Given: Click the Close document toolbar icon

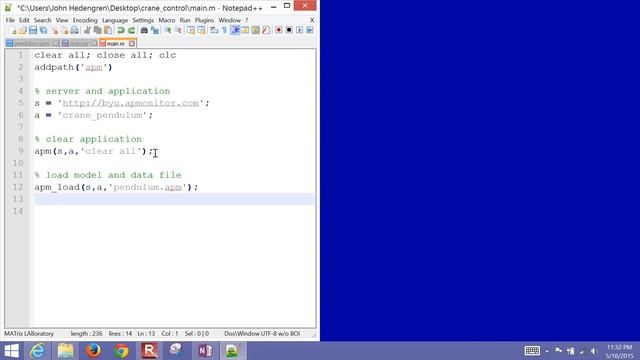Looking at the screenshot, I should tap(54, 30).
